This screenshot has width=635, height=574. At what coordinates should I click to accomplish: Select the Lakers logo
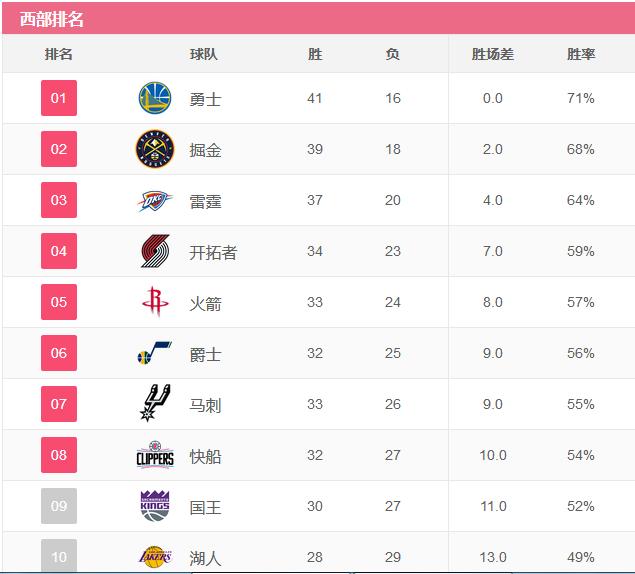[x=155, y=557]
